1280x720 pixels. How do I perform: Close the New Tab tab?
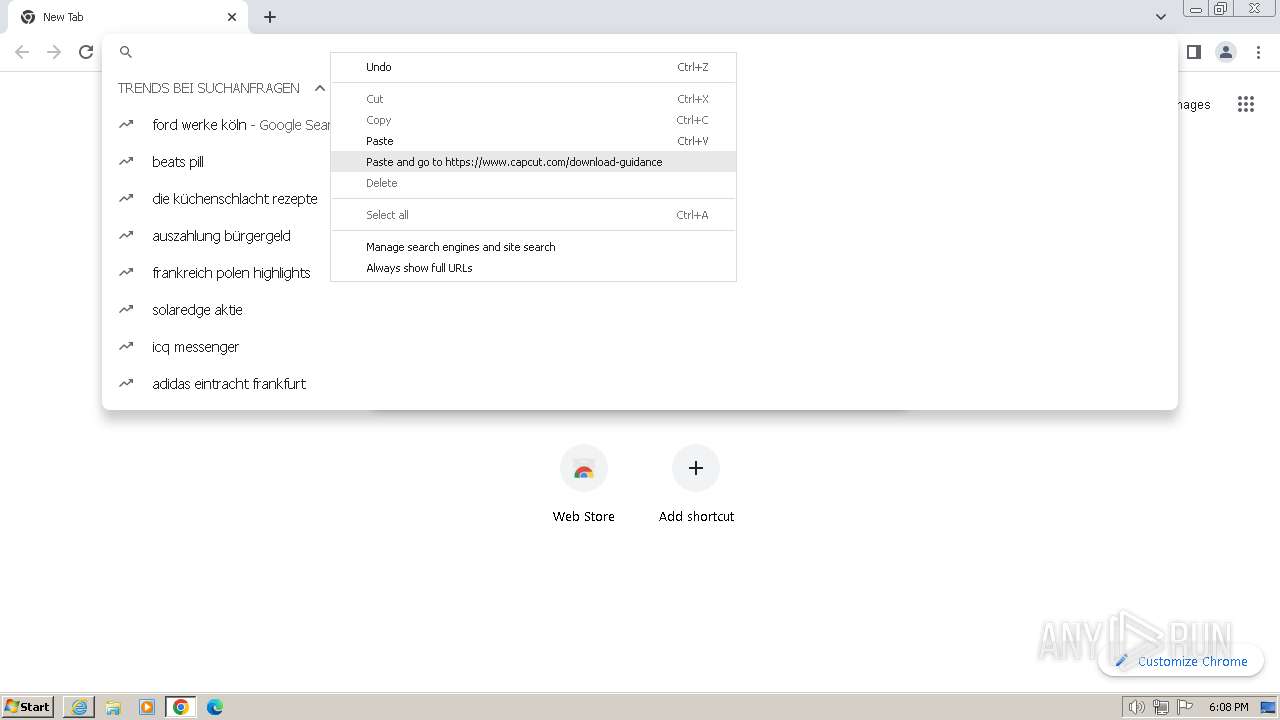click(x=232, y=17)
